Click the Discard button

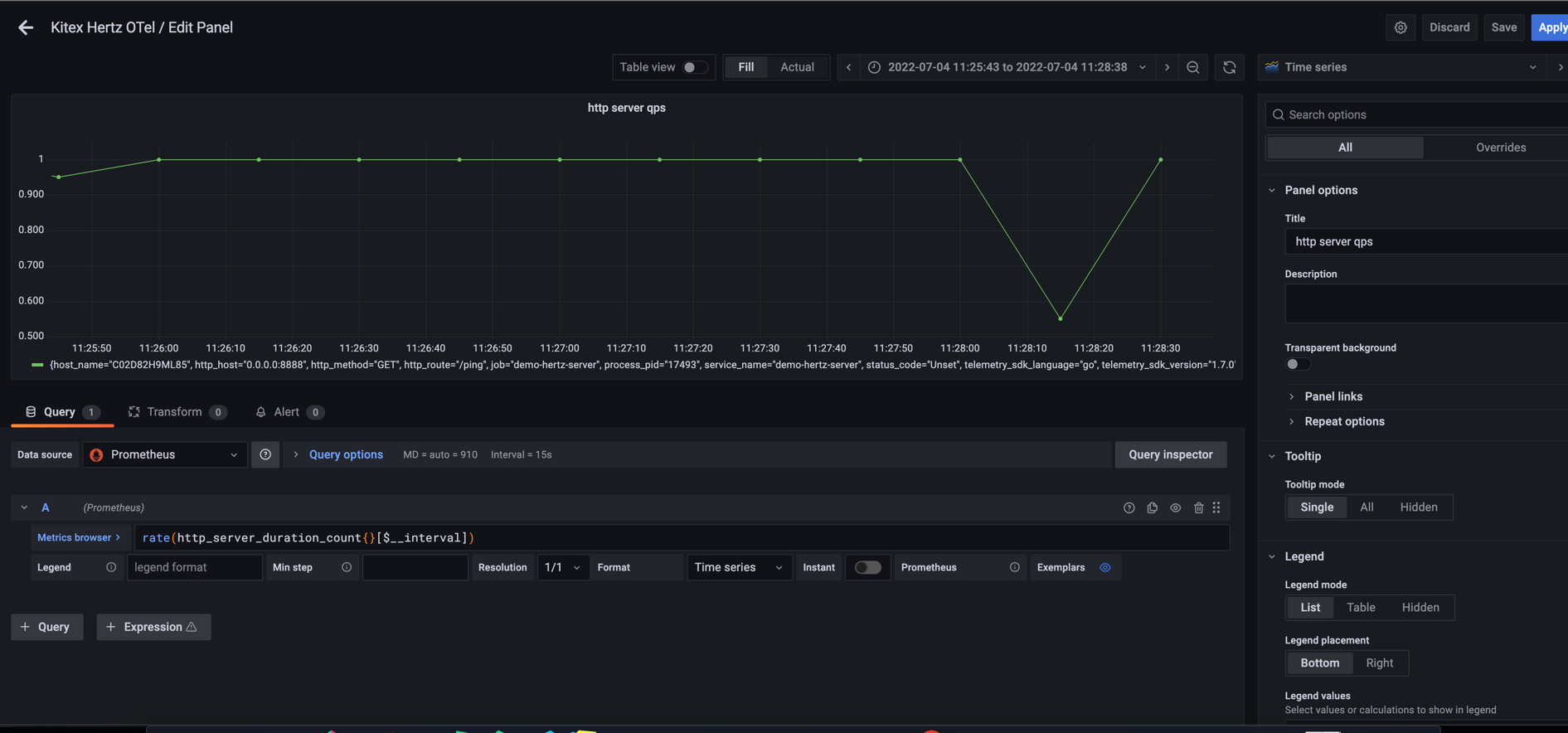pyautogui.click(x=1449, y=27)
